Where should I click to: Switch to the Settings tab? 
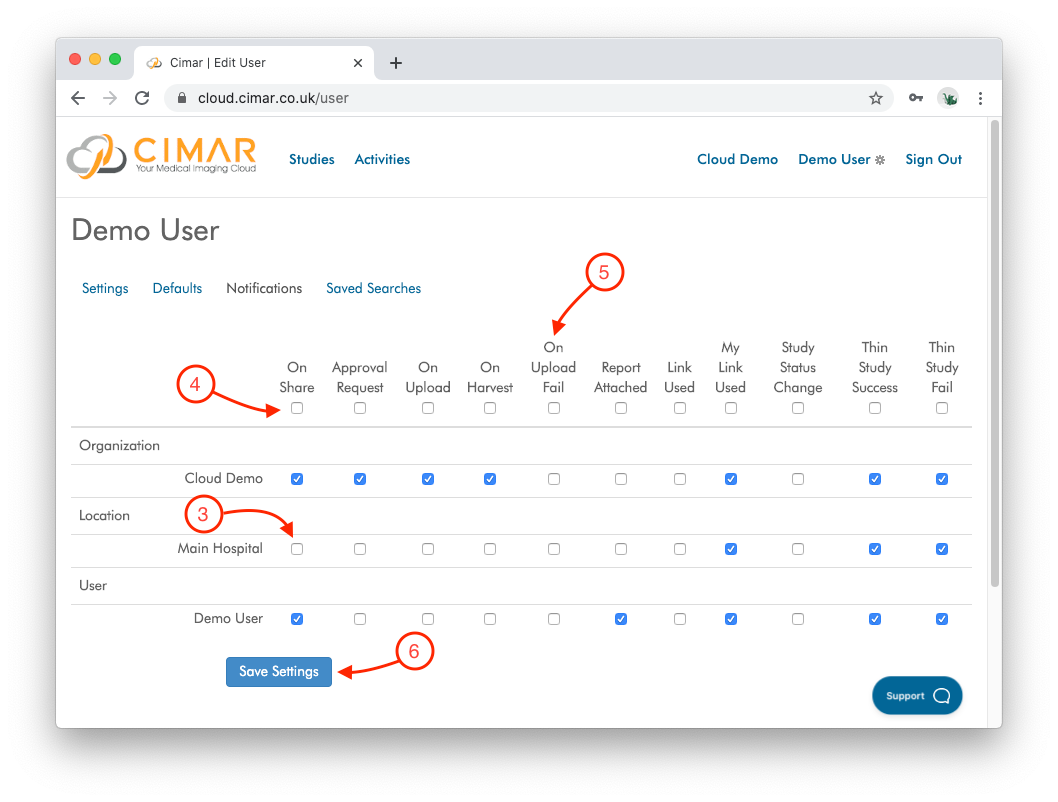[105, 289]
